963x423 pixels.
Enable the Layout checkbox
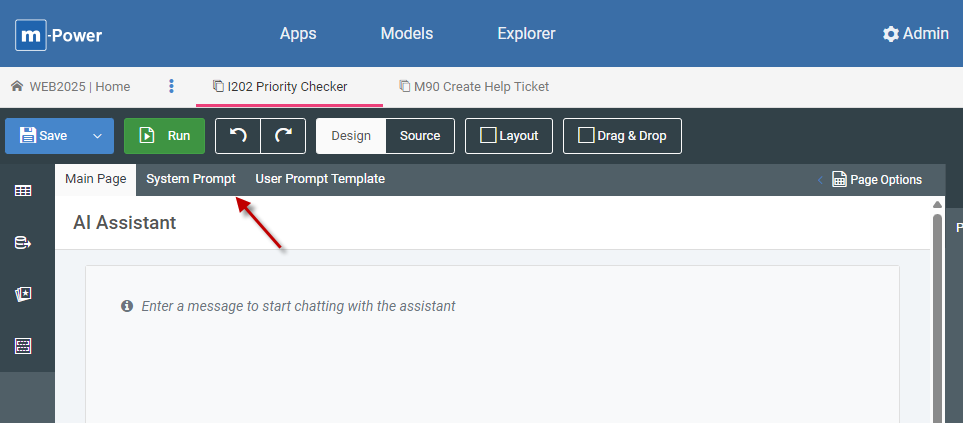coord(488,136)
